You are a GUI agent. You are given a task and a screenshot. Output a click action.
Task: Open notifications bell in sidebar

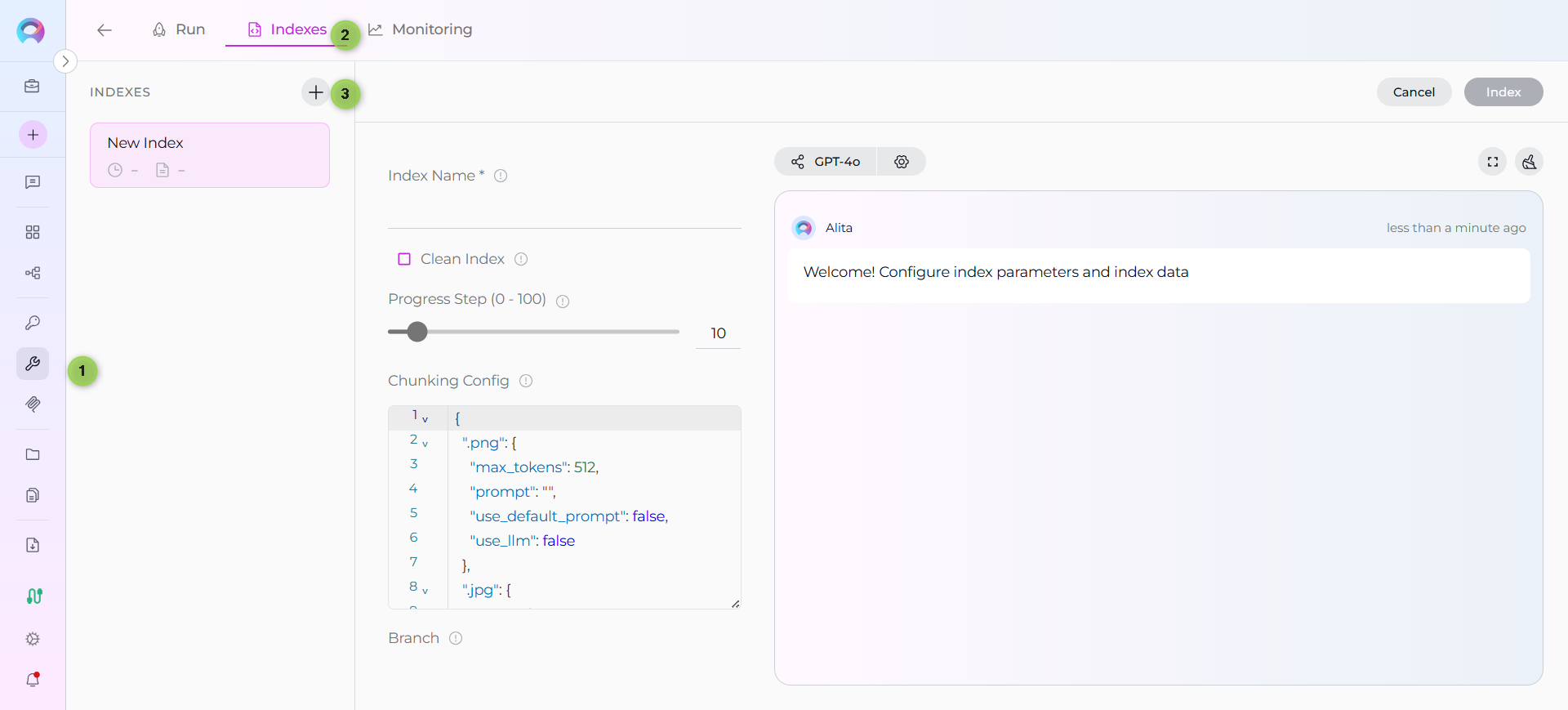[x=33, y=679]
